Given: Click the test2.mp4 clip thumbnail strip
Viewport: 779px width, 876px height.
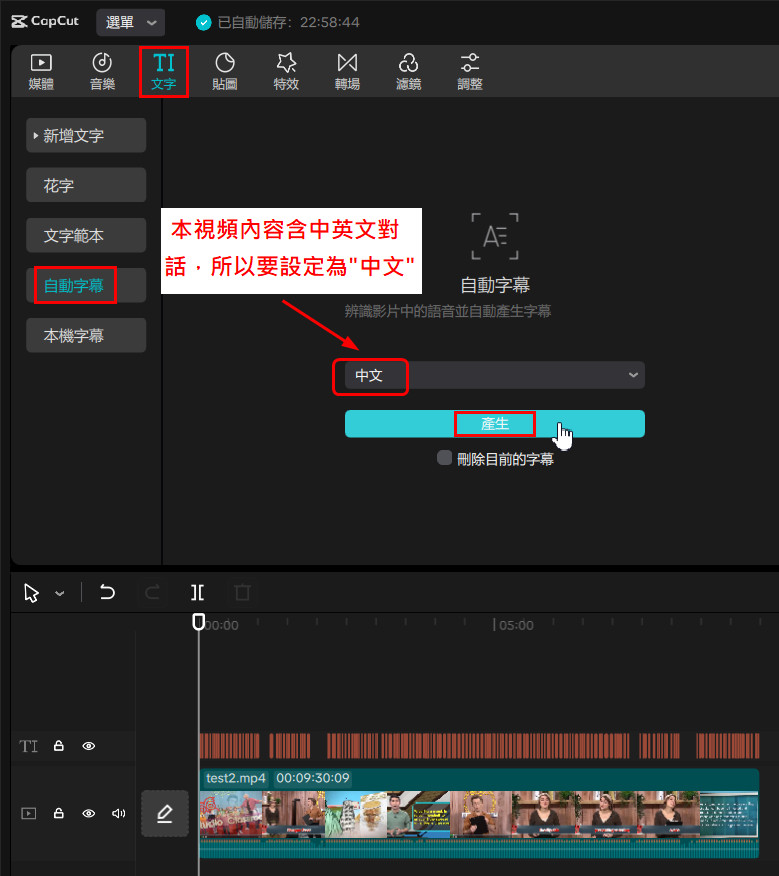Looking at the screenshot, I should [478, 815].
